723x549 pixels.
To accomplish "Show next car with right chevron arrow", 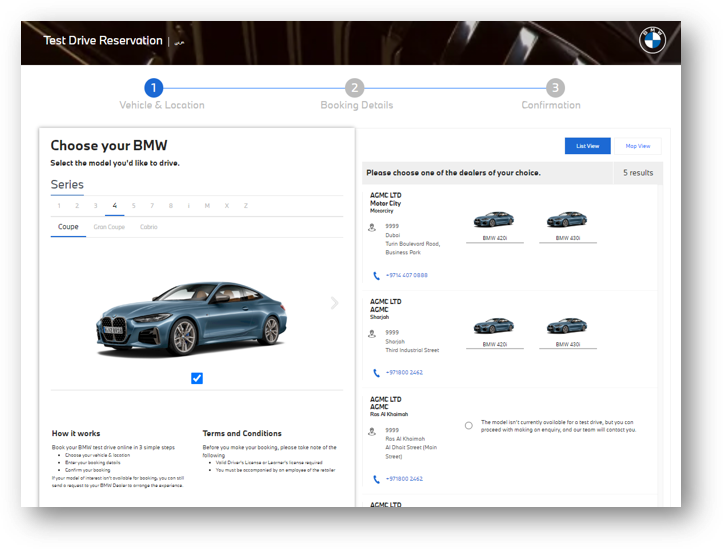I will [335, 303].
